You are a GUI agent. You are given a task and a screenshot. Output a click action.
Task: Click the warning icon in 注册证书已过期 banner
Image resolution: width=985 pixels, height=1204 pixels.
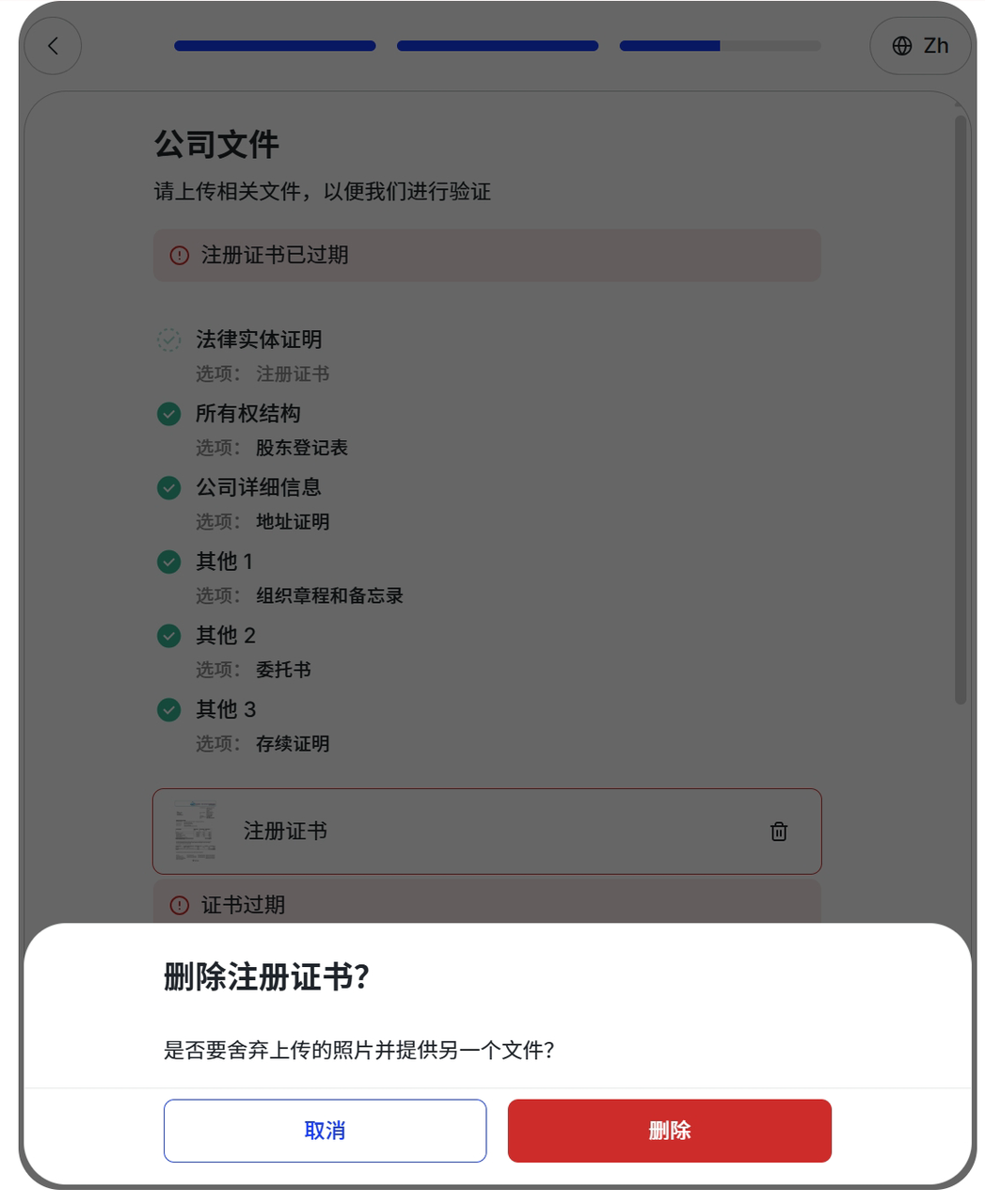[179, 256]
